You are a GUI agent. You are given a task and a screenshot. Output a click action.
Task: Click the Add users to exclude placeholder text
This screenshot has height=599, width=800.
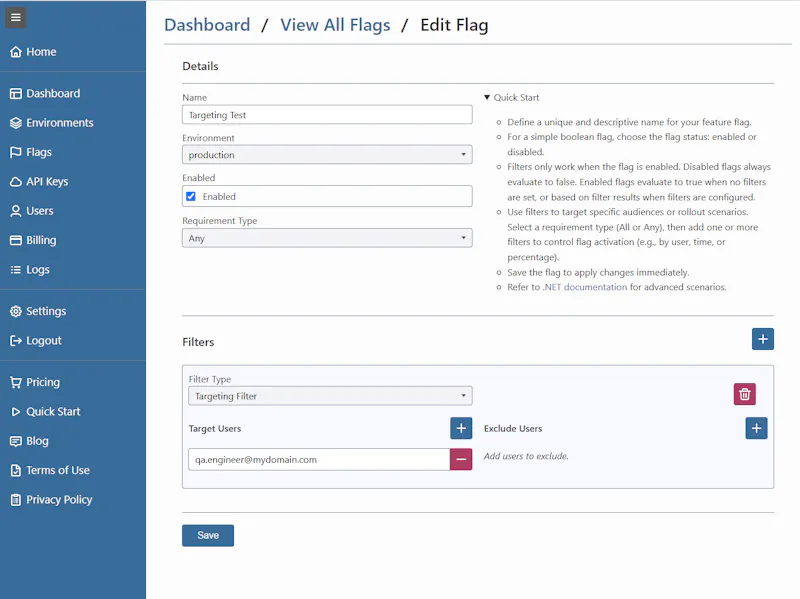tap(526, 456)
